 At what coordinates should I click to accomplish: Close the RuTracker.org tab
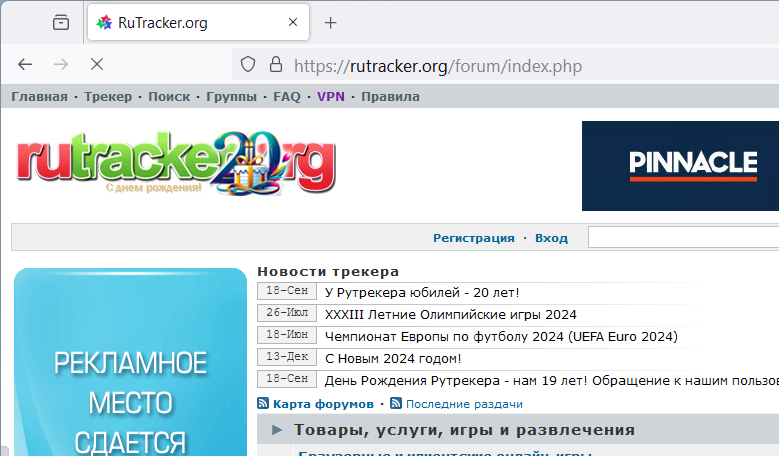click(293, 22)
